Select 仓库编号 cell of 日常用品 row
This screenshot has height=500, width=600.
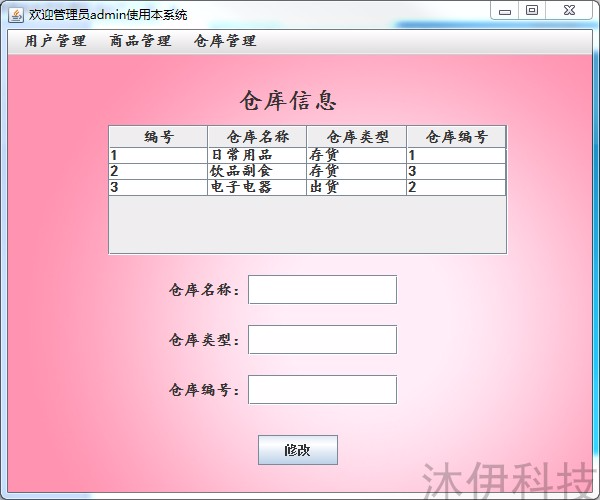tap(457, 155)
